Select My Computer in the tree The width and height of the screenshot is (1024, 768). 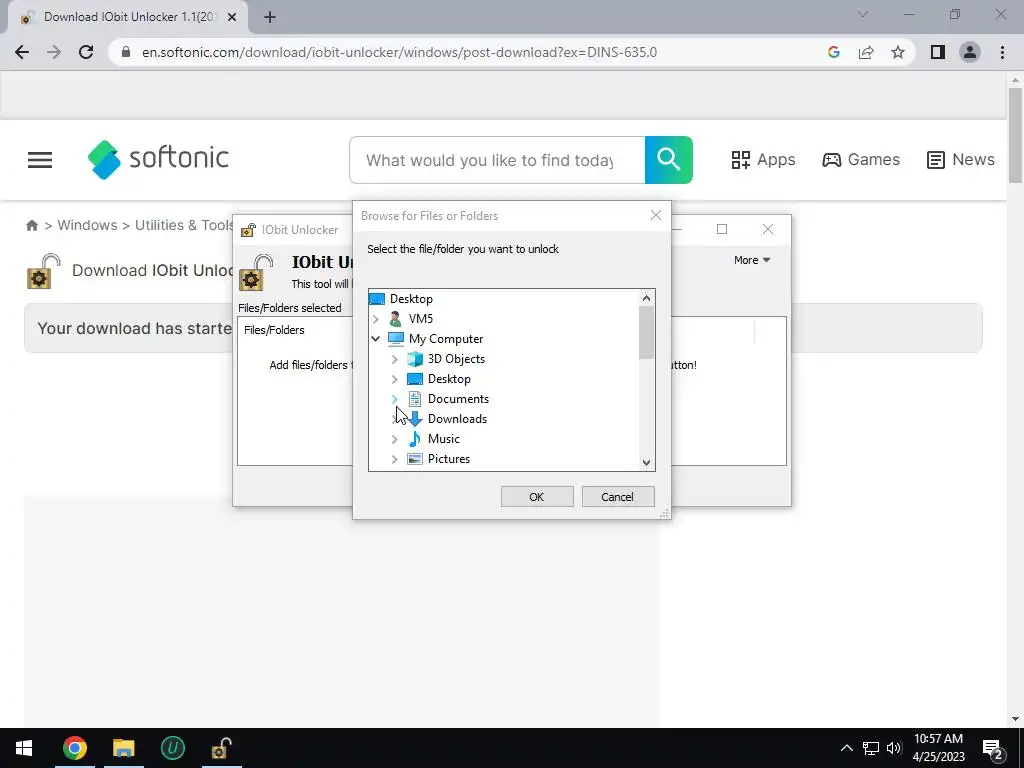(446, 338)
